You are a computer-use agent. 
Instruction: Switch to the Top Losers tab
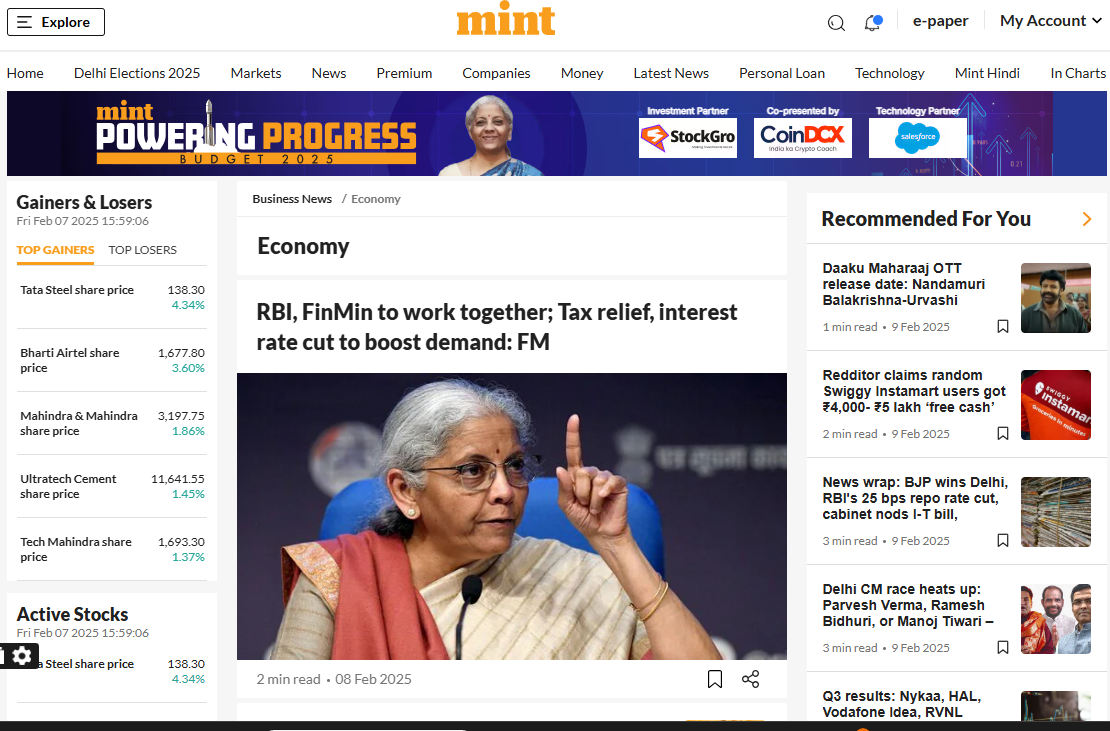point(142,250)
